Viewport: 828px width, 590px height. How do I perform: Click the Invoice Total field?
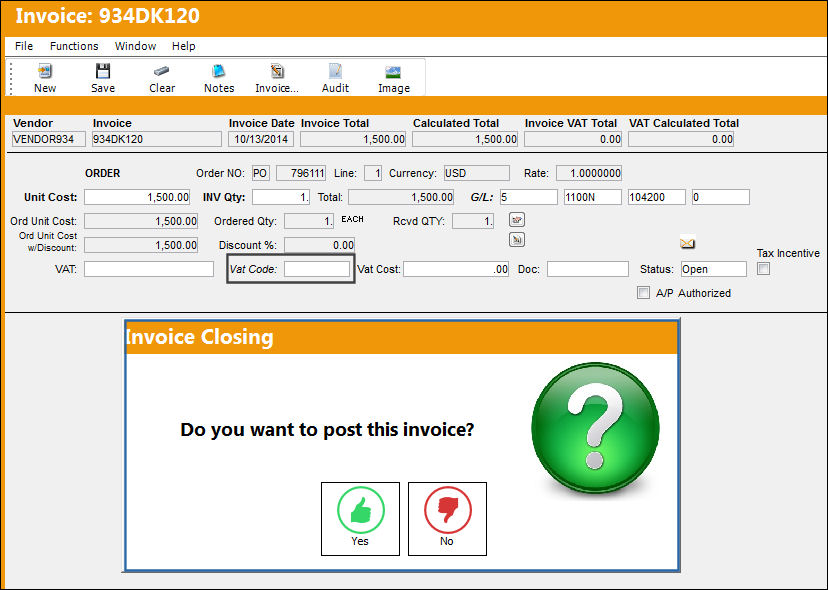point(353,139)
